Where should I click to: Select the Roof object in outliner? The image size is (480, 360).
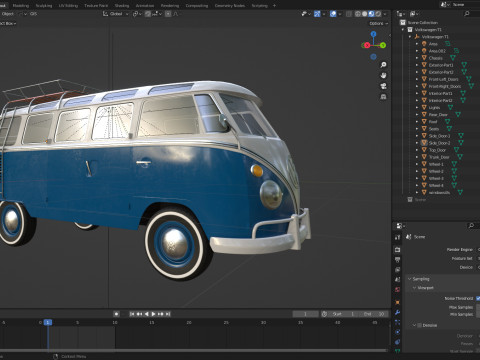click(433, 122)
